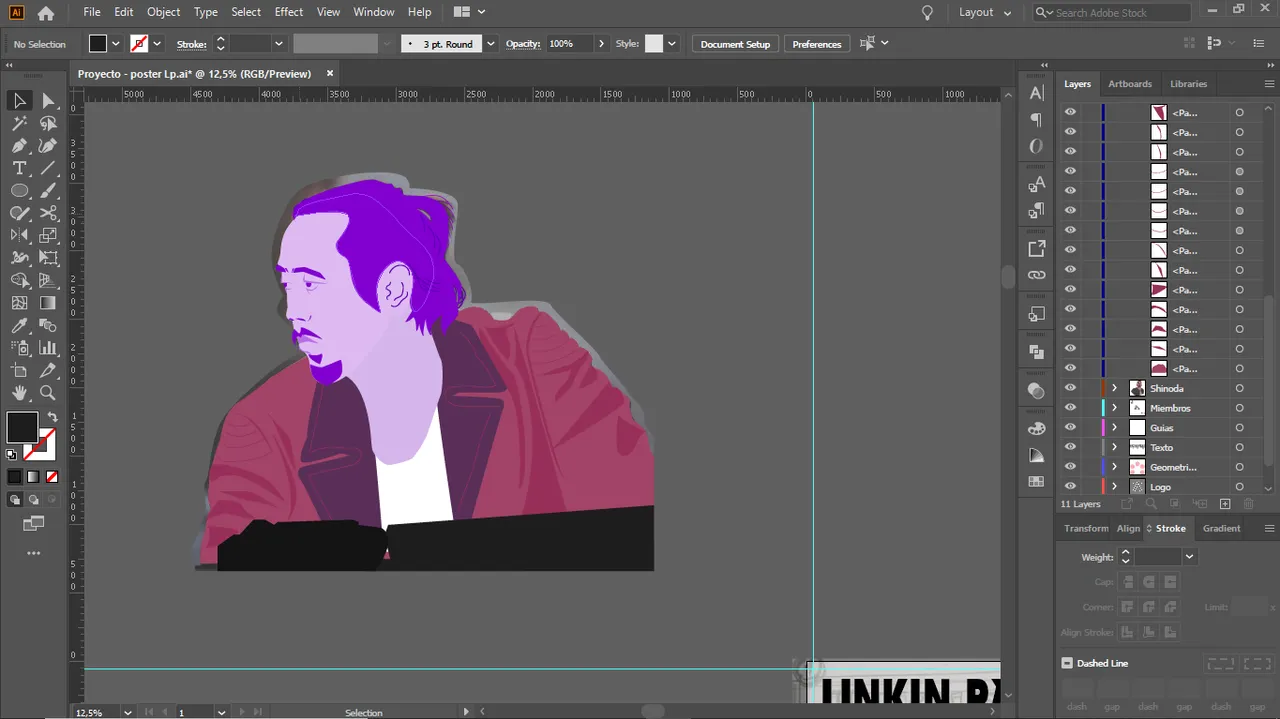Open the File menu
The image size is (1280, 719).
point(92,12)
